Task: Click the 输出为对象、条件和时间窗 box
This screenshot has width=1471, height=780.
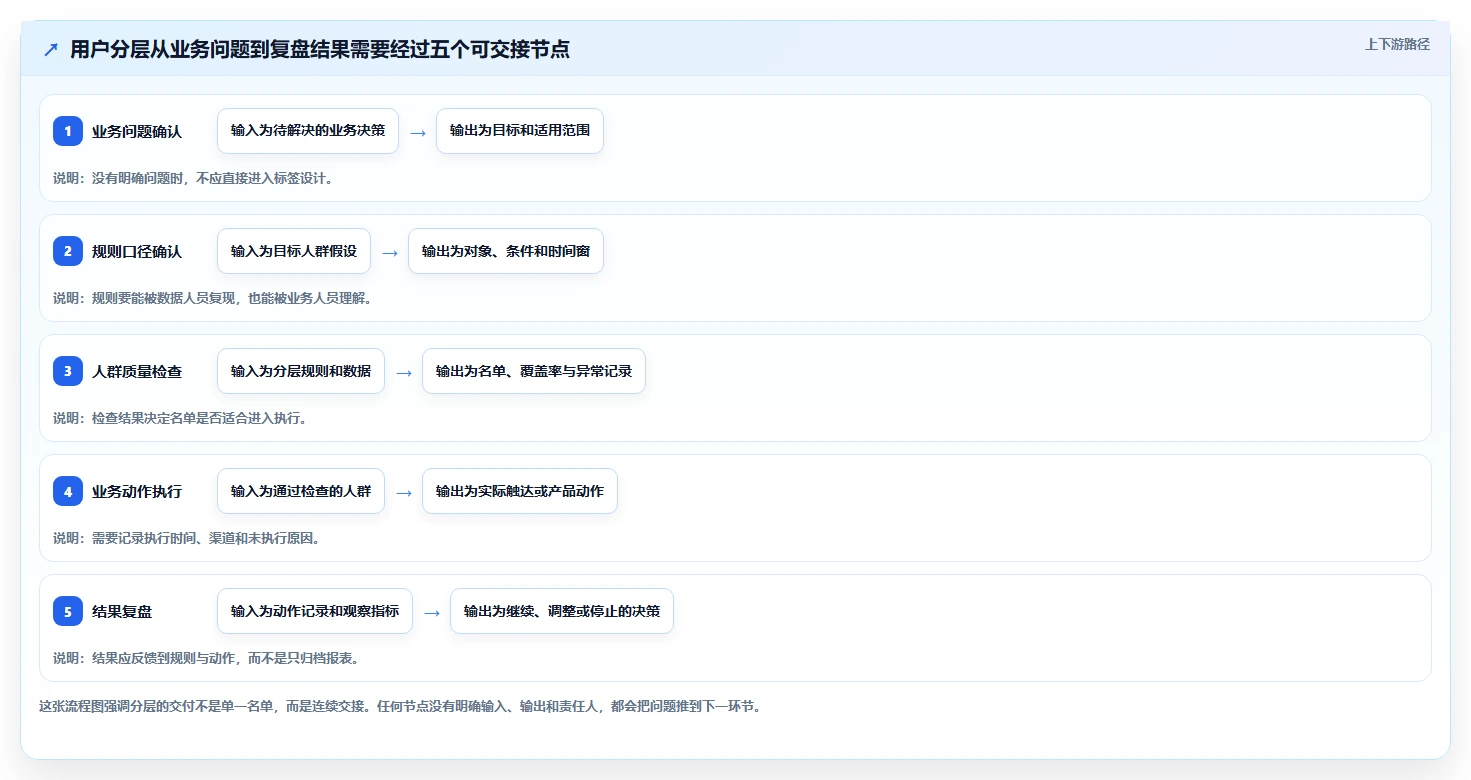Action: point(506,251)
